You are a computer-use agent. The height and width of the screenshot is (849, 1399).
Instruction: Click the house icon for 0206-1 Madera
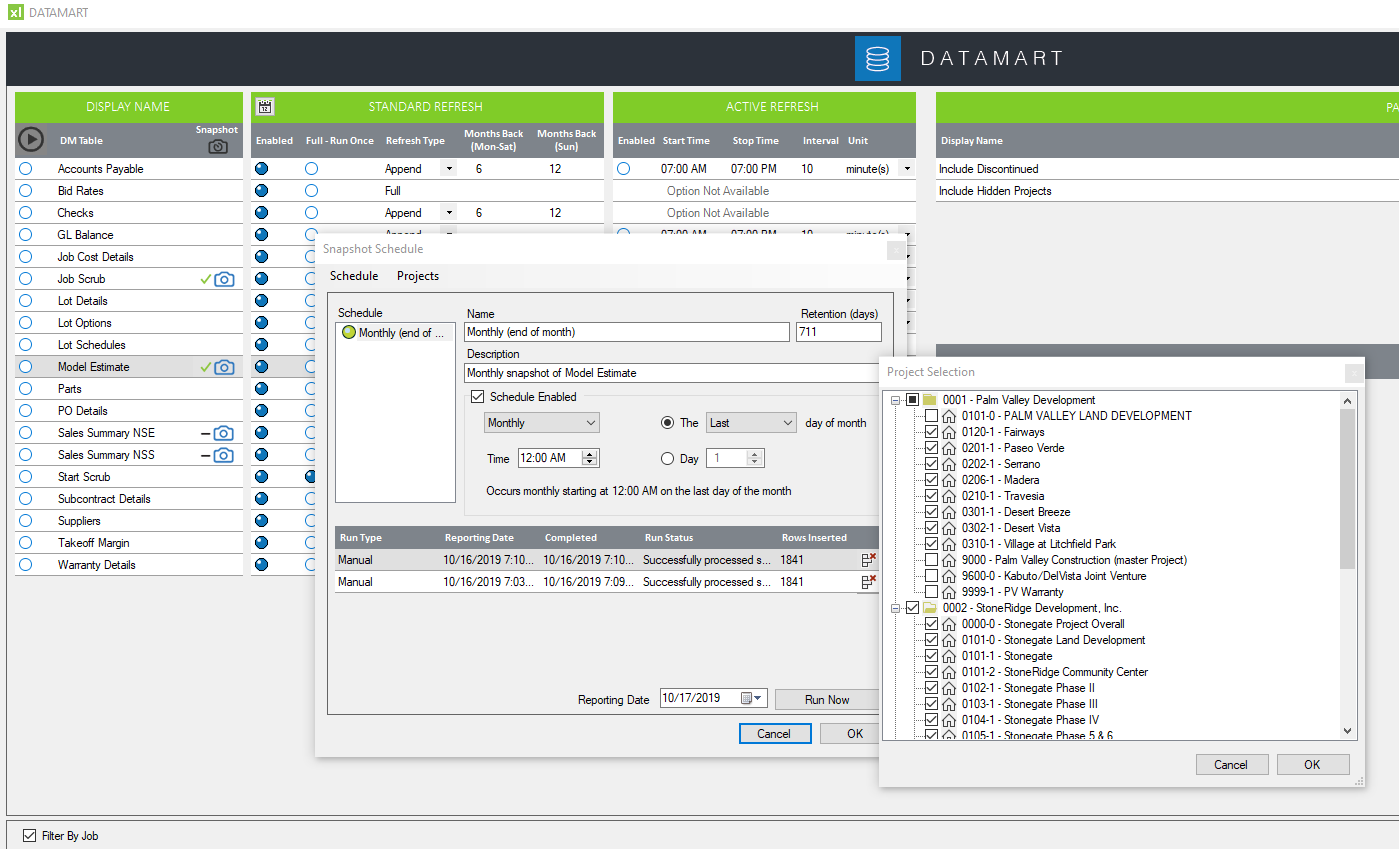point(949,480)
